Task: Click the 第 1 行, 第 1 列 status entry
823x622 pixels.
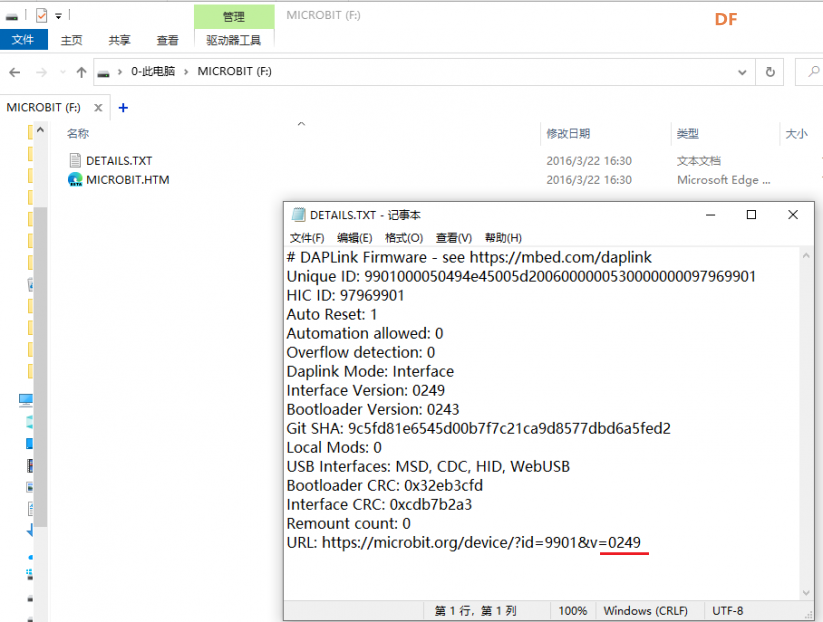Action: (476, 611)
